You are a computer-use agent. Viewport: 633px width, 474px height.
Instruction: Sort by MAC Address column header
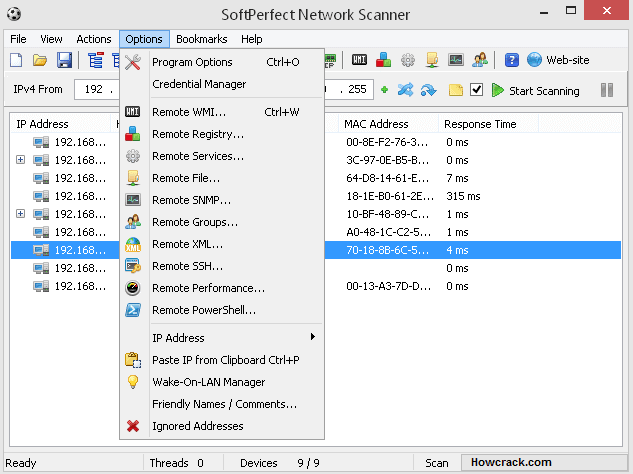click(388, 124)
